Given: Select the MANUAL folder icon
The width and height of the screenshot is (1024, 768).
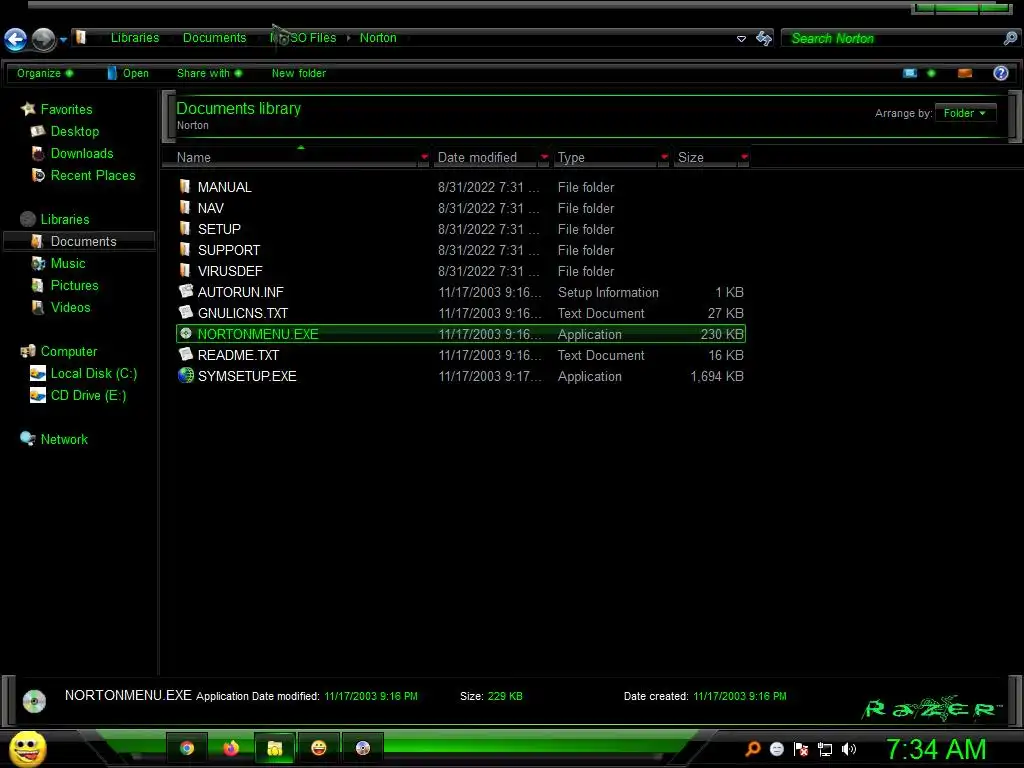Looking at the screenshot, I should (185, 186).
